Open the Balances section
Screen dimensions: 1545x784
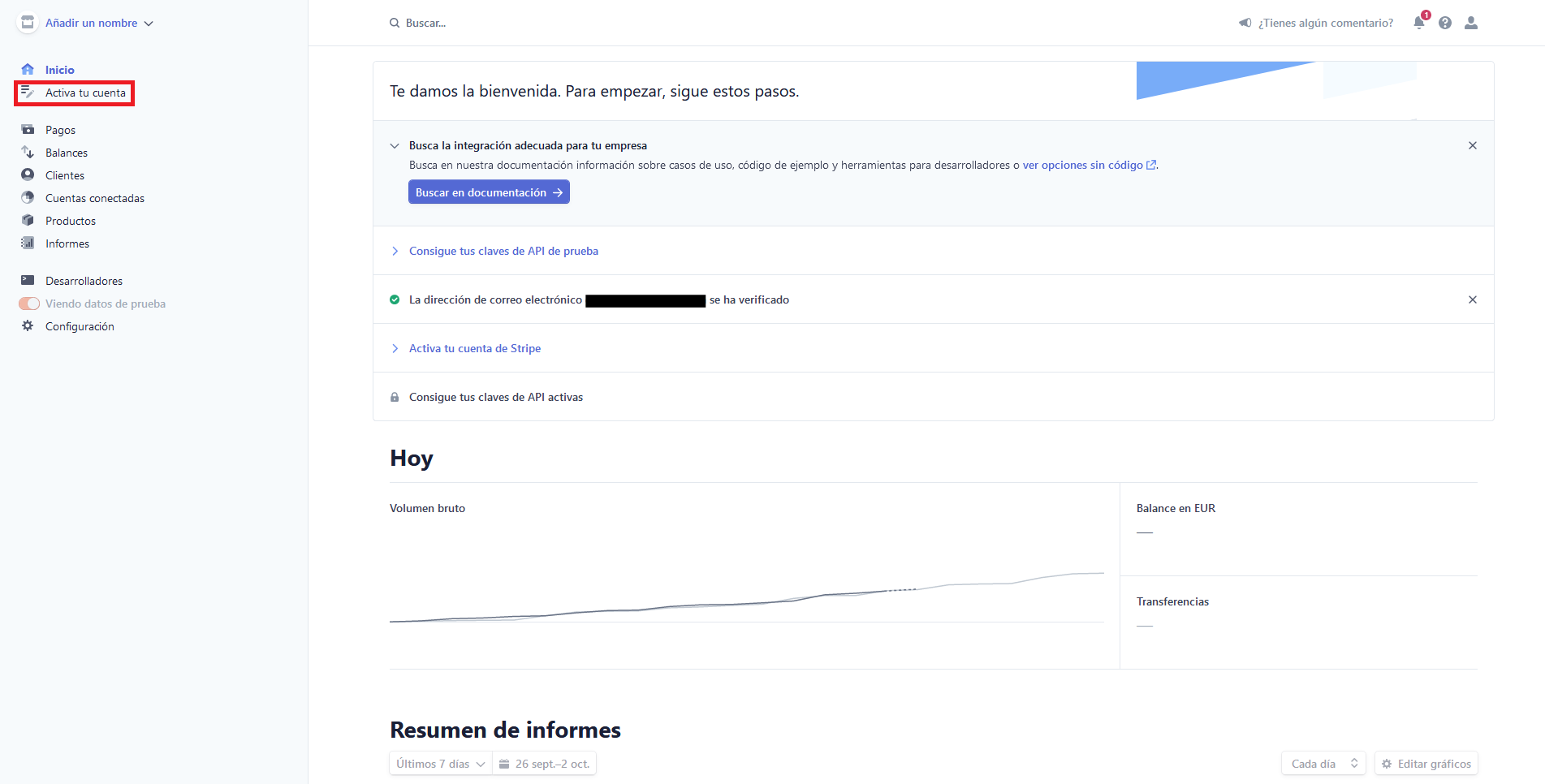point(67,153)
